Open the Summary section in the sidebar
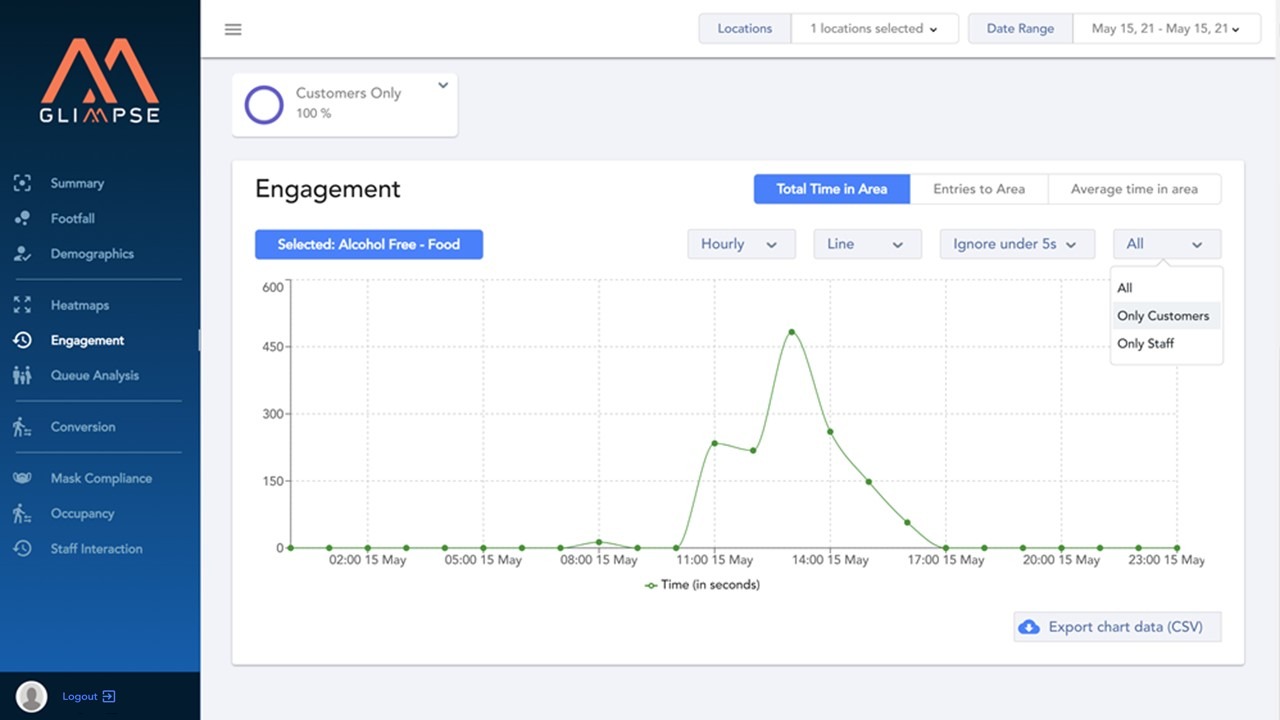 [x=77, y=183]
